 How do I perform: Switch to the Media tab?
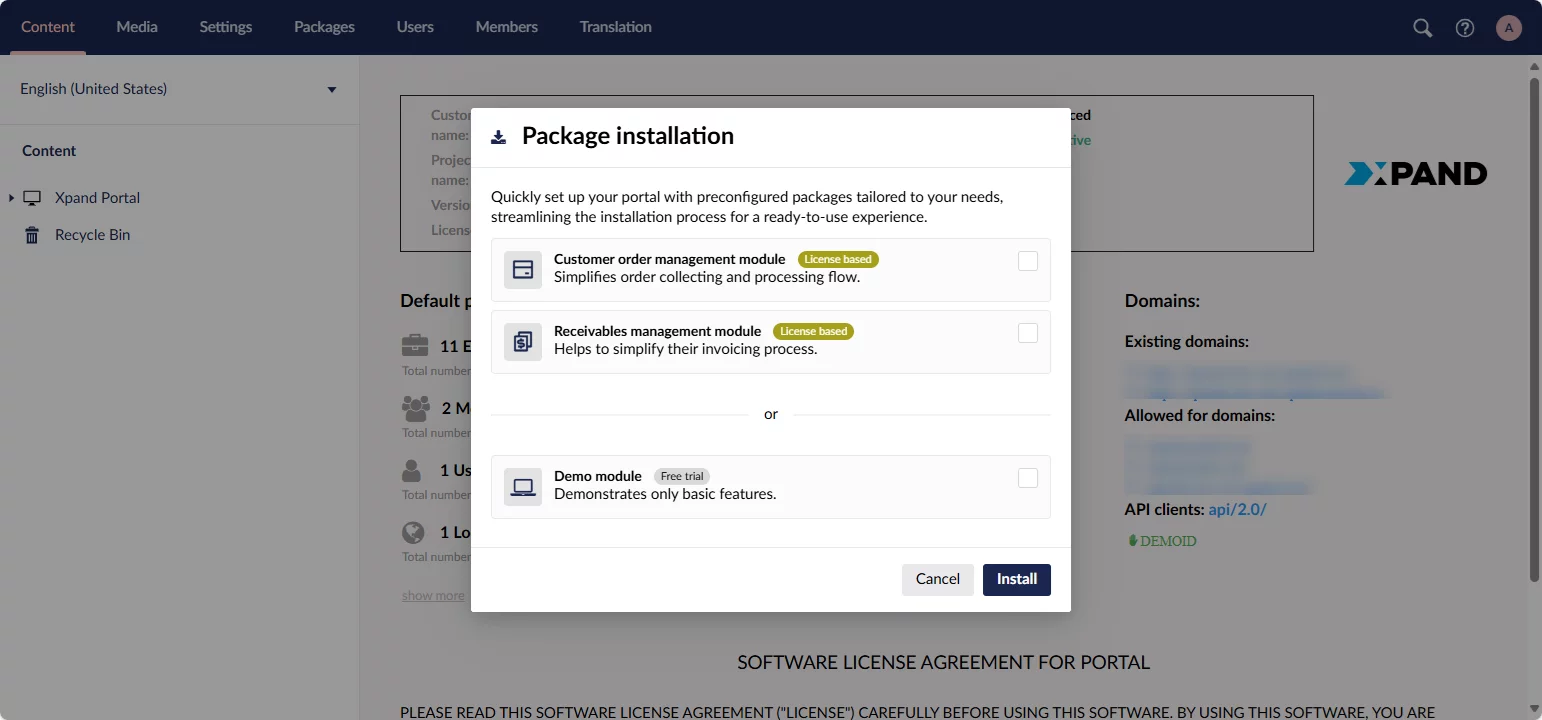137,27
